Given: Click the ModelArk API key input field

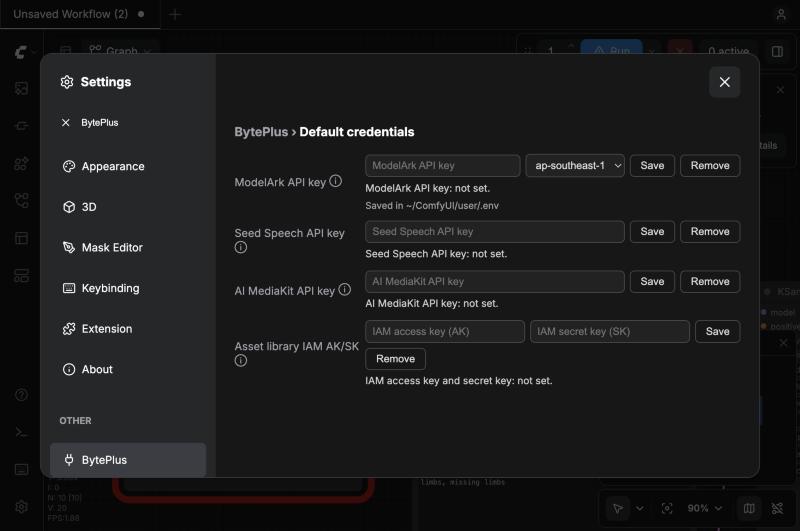Looking at the screenshot, I should pos(442,166).
